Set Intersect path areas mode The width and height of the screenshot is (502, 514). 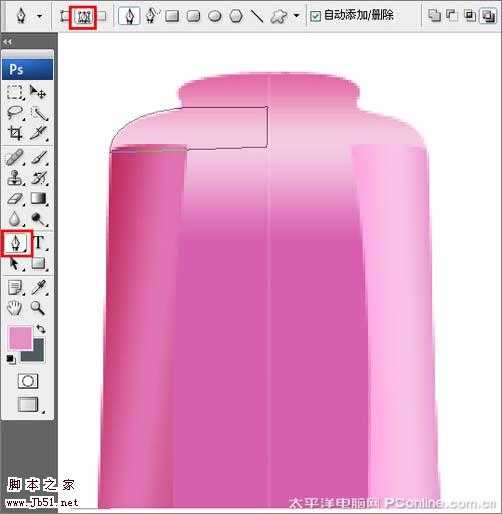470,15
